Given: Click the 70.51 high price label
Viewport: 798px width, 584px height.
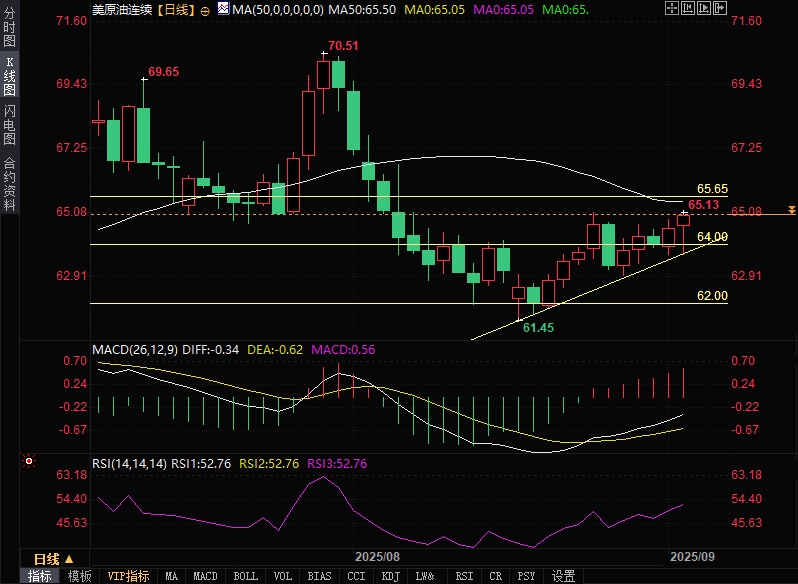Looking at the screenshot, I should point(343,46).
